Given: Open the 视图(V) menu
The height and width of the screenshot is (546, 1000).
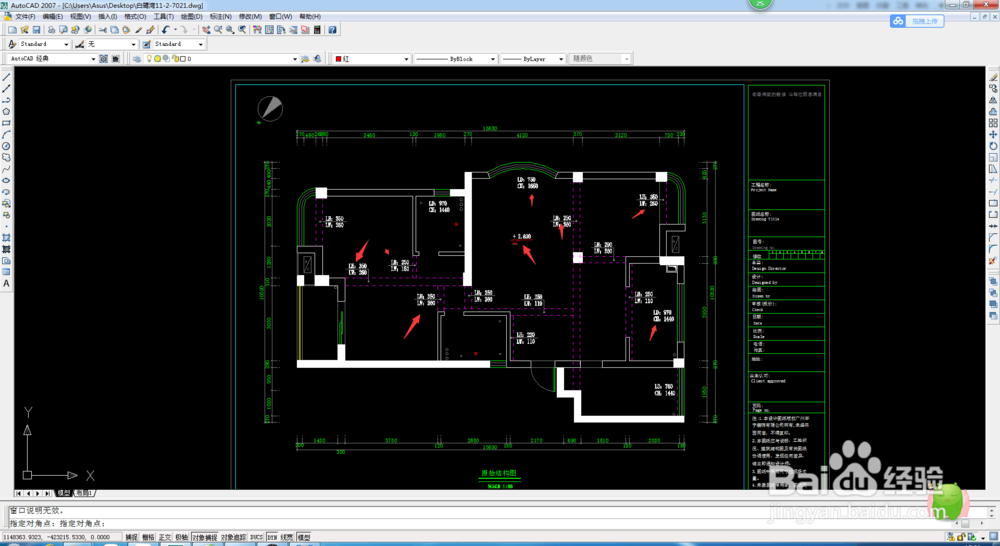Looking at the screenshot, I should point(80,17).
